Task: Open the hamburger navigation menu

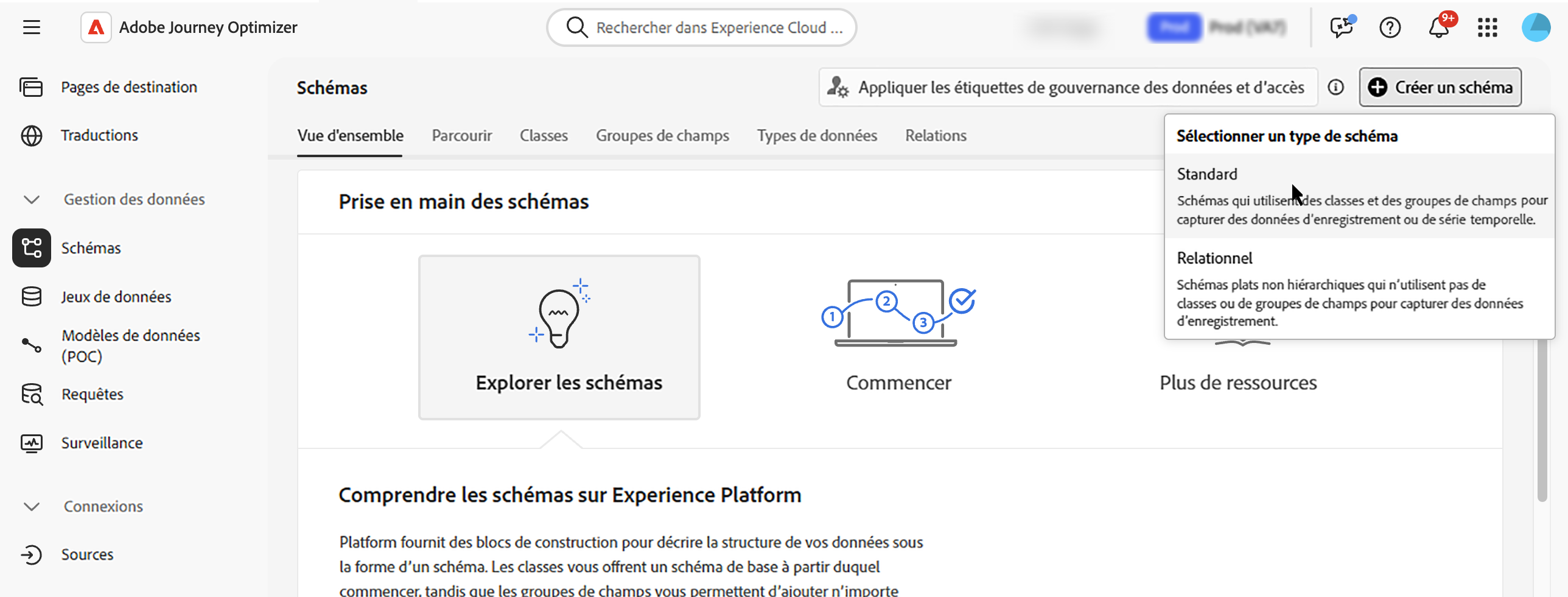Action: tap(32, 27)
